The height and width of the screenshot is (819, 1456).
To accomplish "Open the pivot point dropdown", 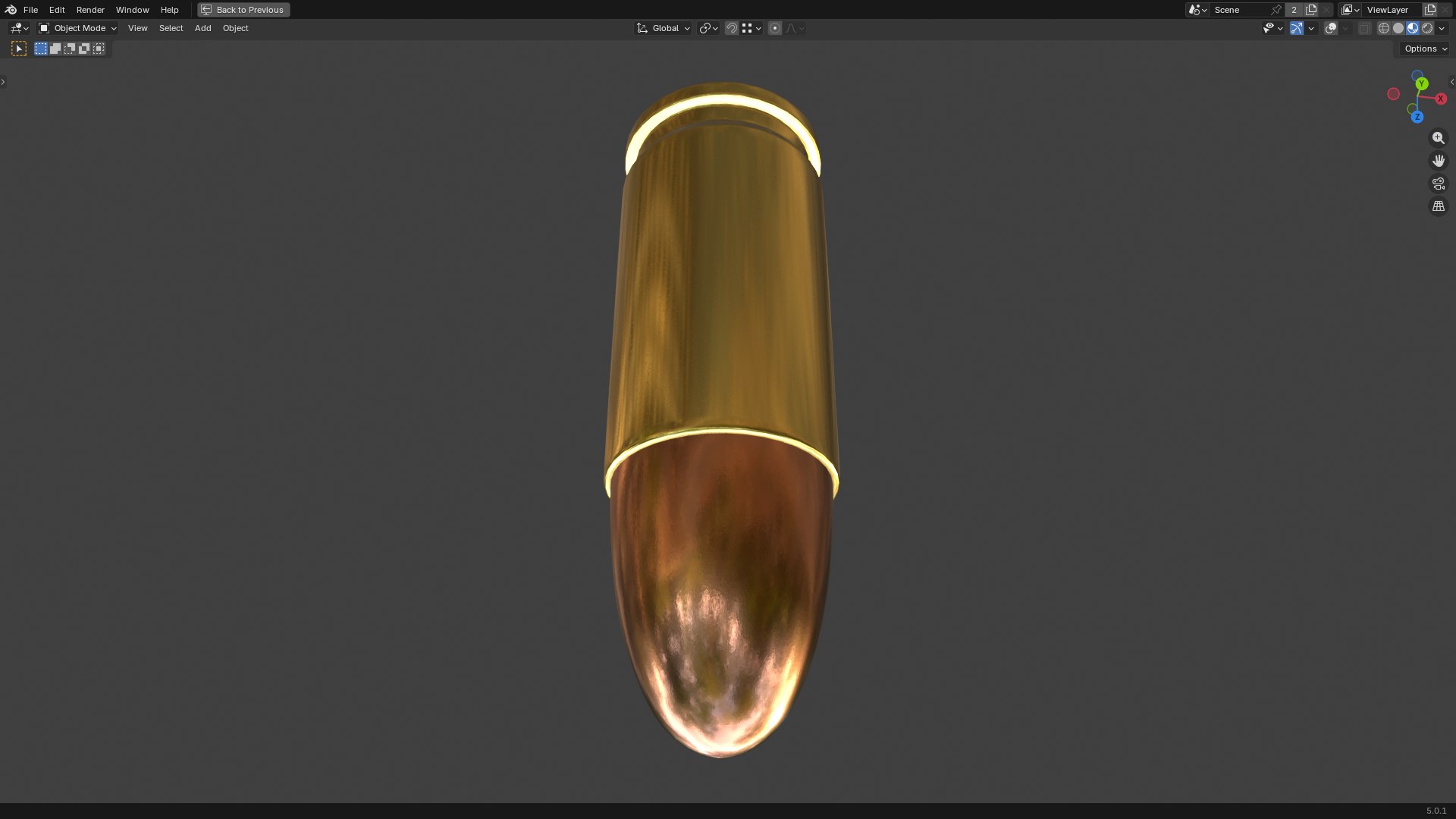I will coord(708,28).
